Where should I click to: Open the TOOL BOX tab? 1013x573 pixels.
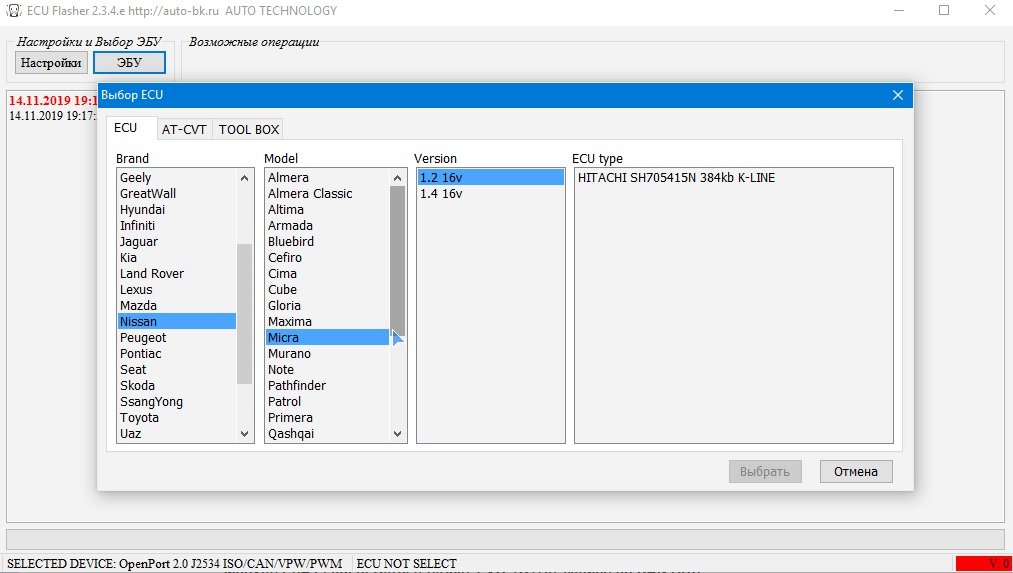249,129
